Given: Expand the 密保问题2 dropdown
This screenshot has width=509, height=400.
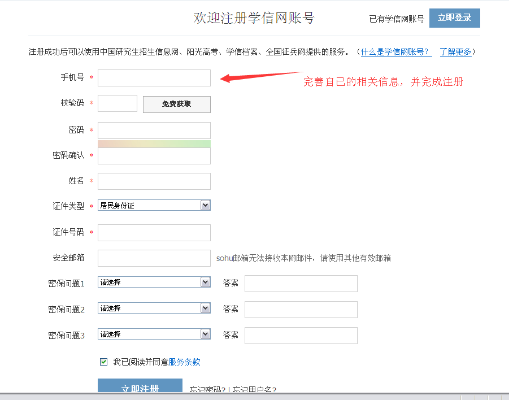Looking at the screenshot, I should click(x=154, y=308).
